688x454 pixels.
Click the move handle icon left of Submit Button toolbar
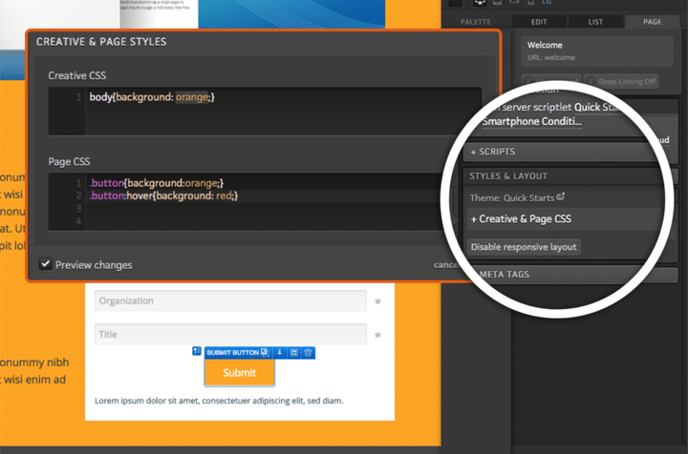[197, 351]
